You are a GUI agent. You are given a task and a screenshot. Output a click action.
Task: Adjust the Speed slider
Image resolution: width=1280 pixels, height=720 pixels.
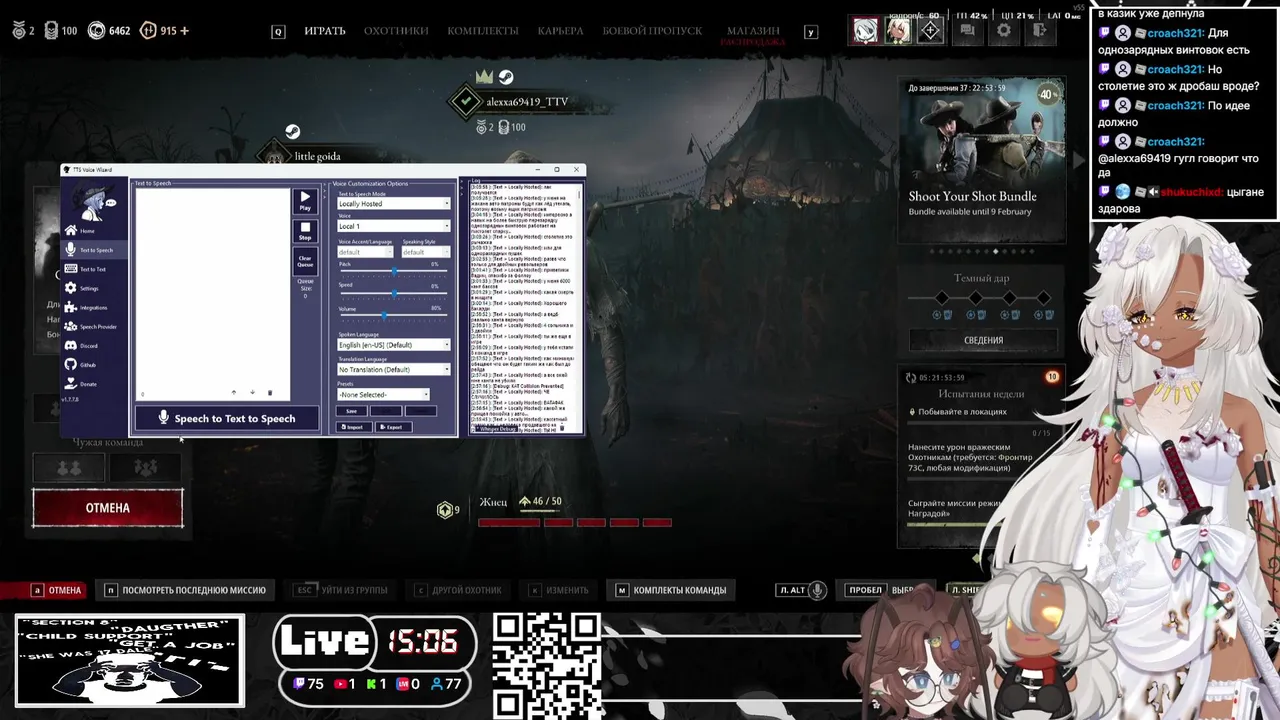coord(394,293)
